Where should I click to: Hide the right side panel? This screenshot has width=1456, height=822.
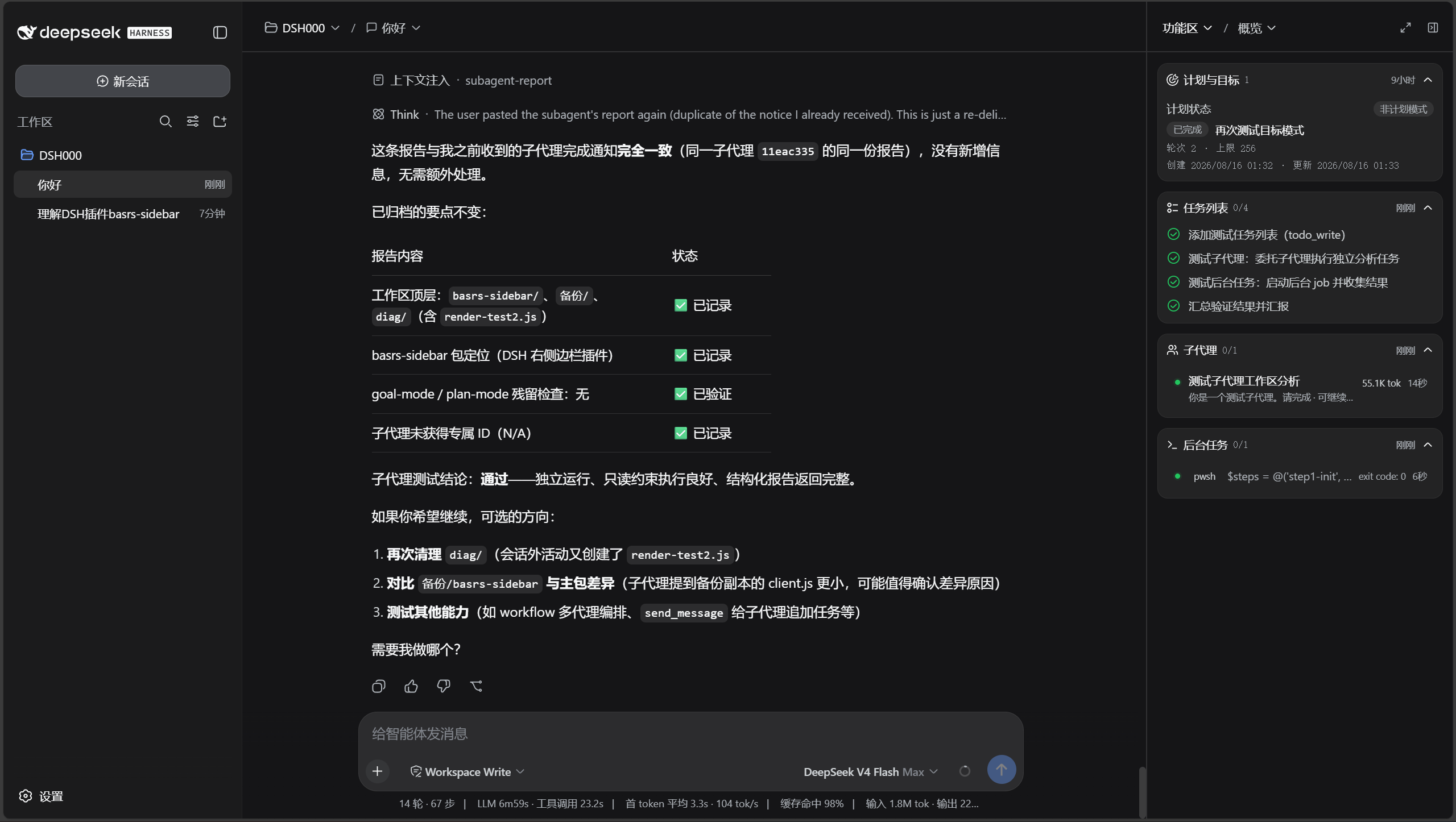(1433, 28)
